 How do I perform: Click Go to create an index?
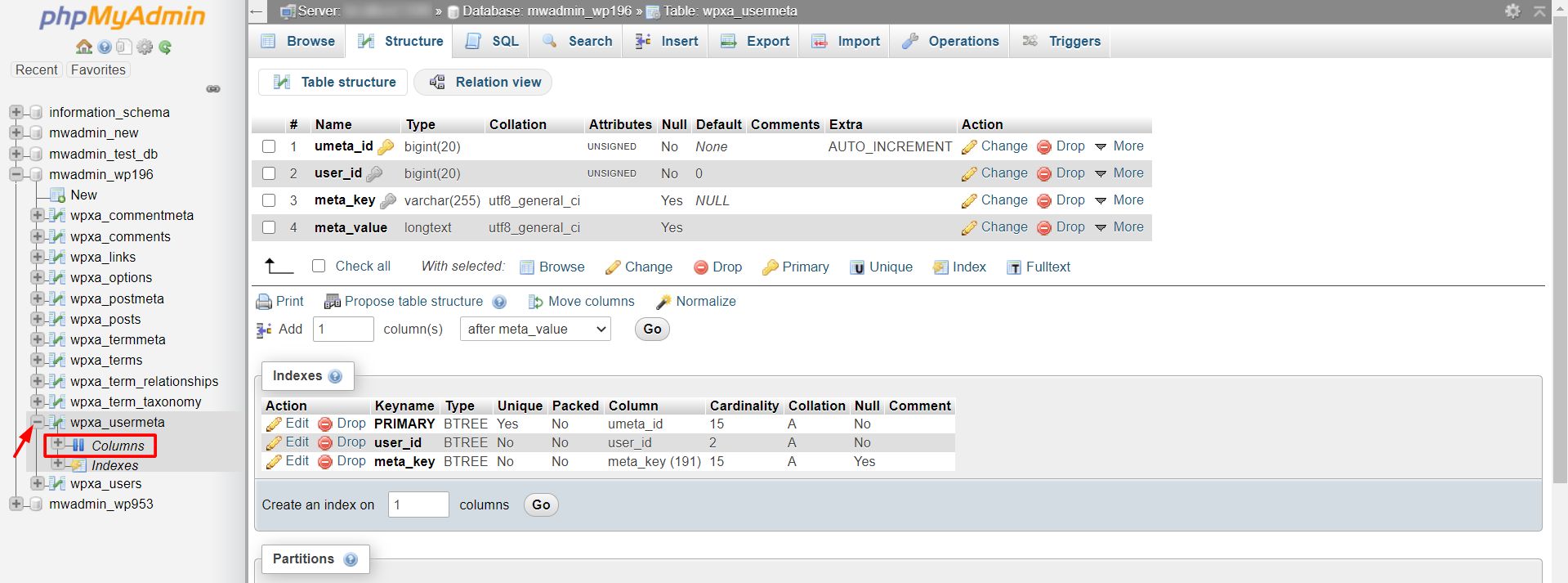tap(541, 505)
